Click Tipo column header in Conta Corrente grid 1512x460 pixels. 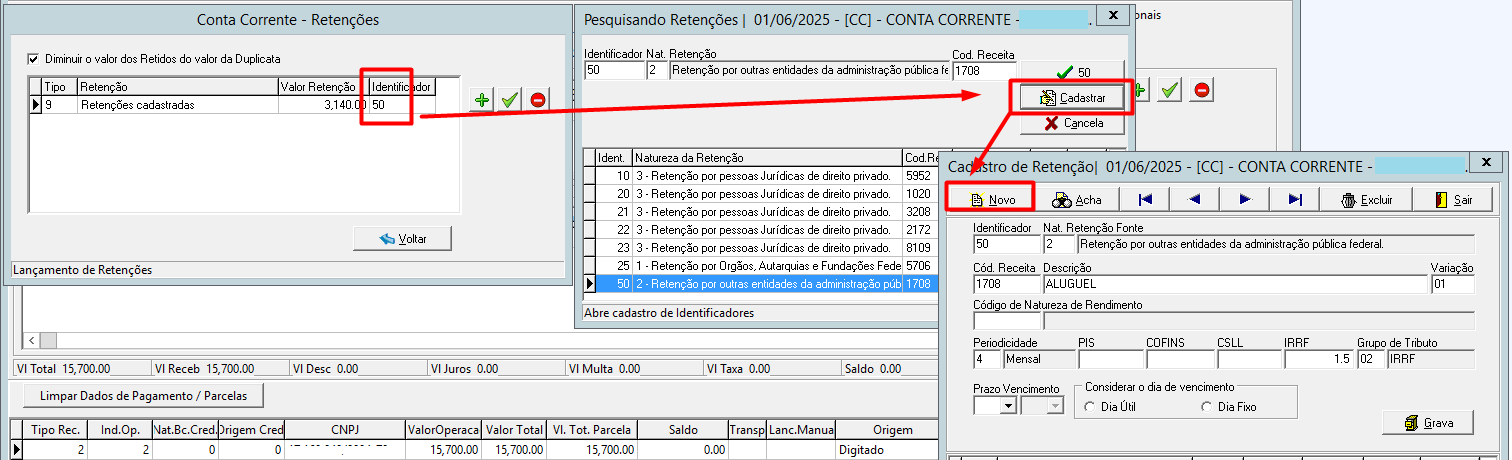[x=60, y=88]
